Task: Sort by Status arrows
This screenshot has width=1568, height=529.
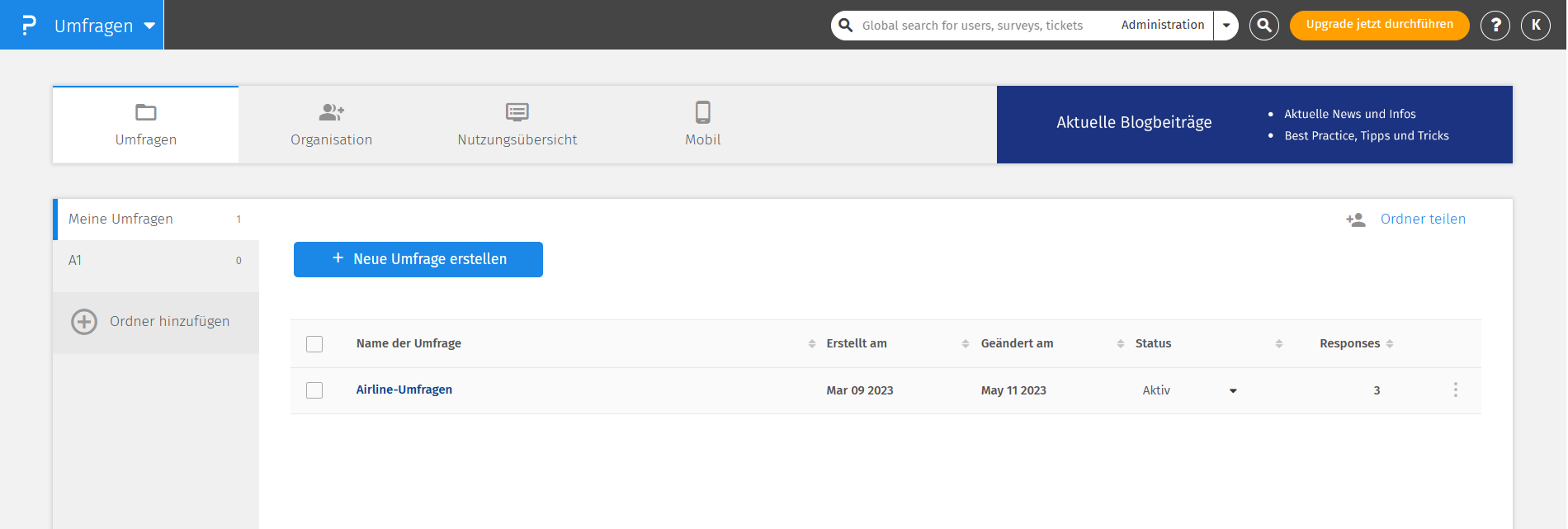Action: 1279,344
